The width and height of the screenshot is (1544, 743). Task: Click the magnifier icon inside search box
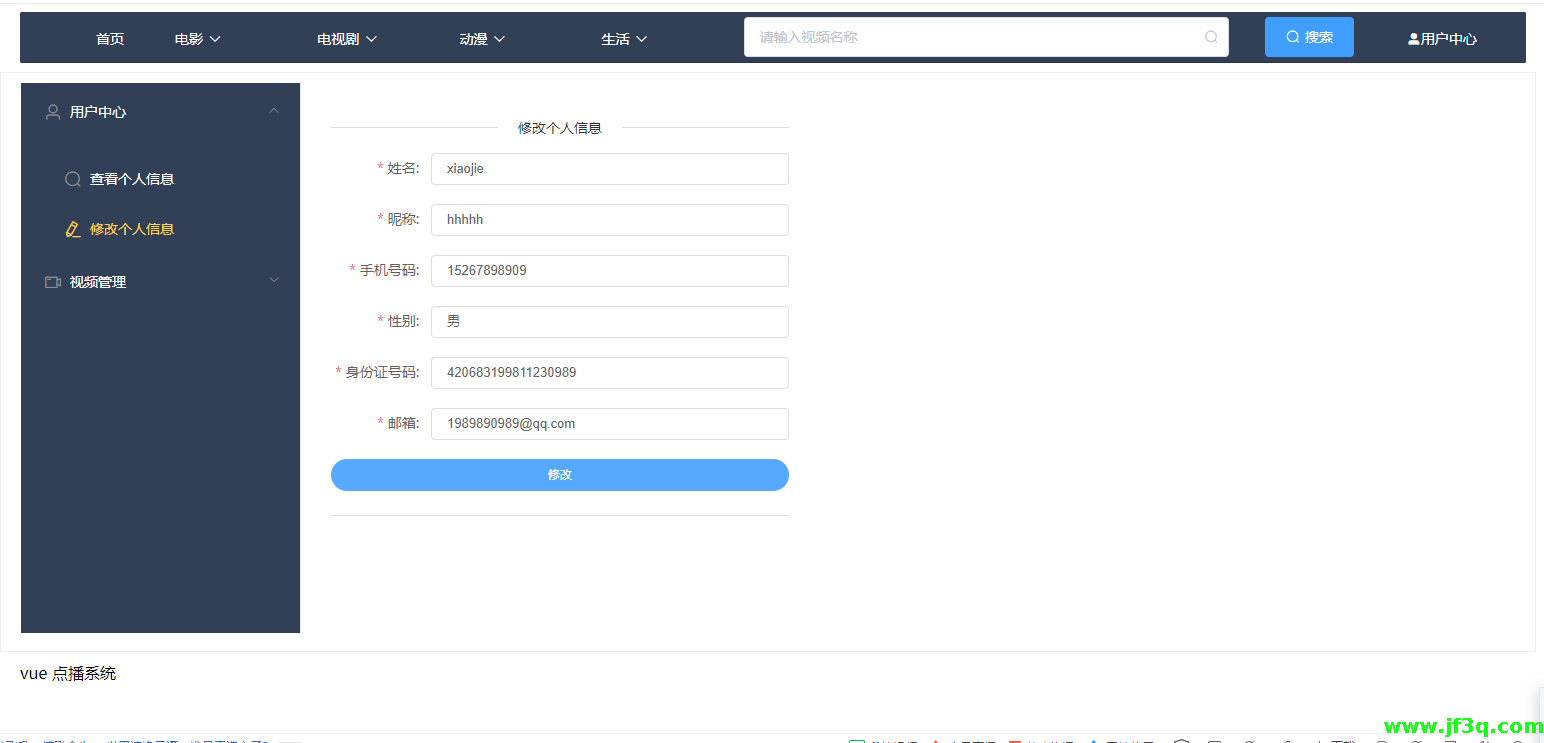pyautogui.click(x=1211, y=37)
